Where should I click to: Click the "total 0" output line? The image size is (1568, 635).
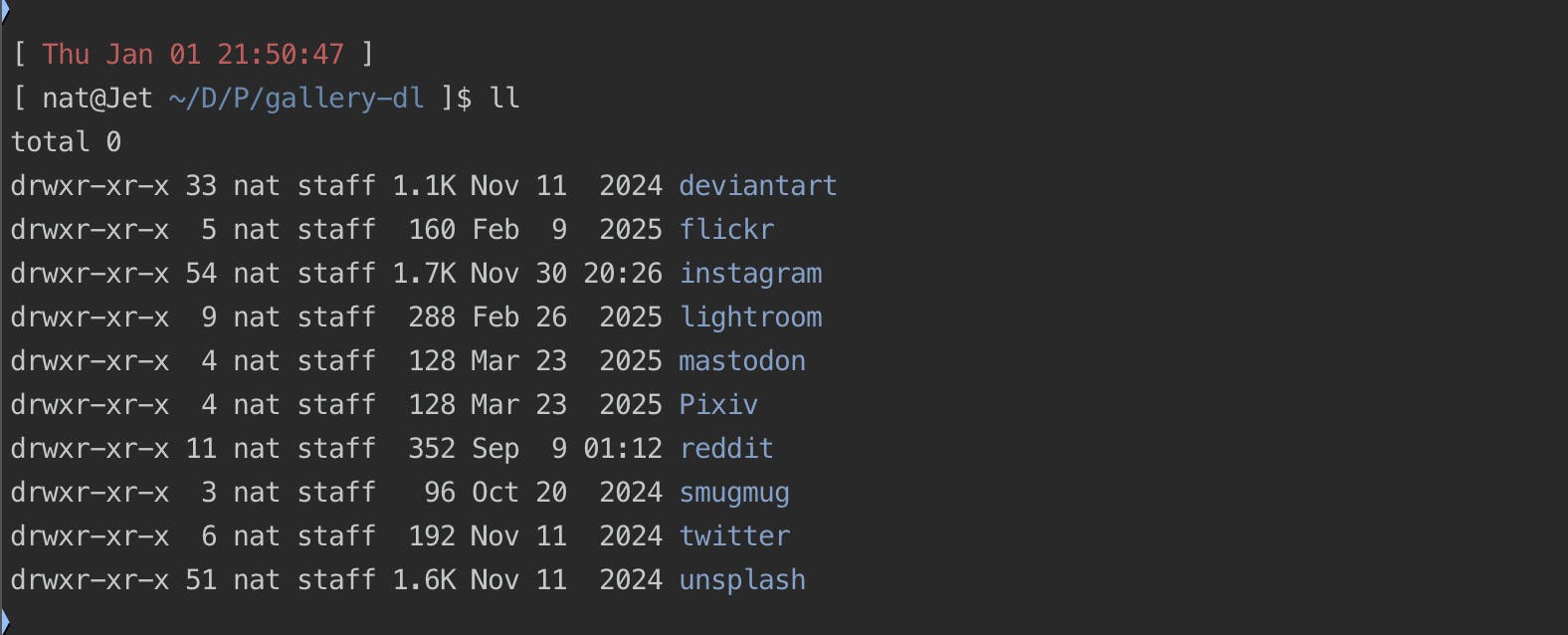[66, 142]
